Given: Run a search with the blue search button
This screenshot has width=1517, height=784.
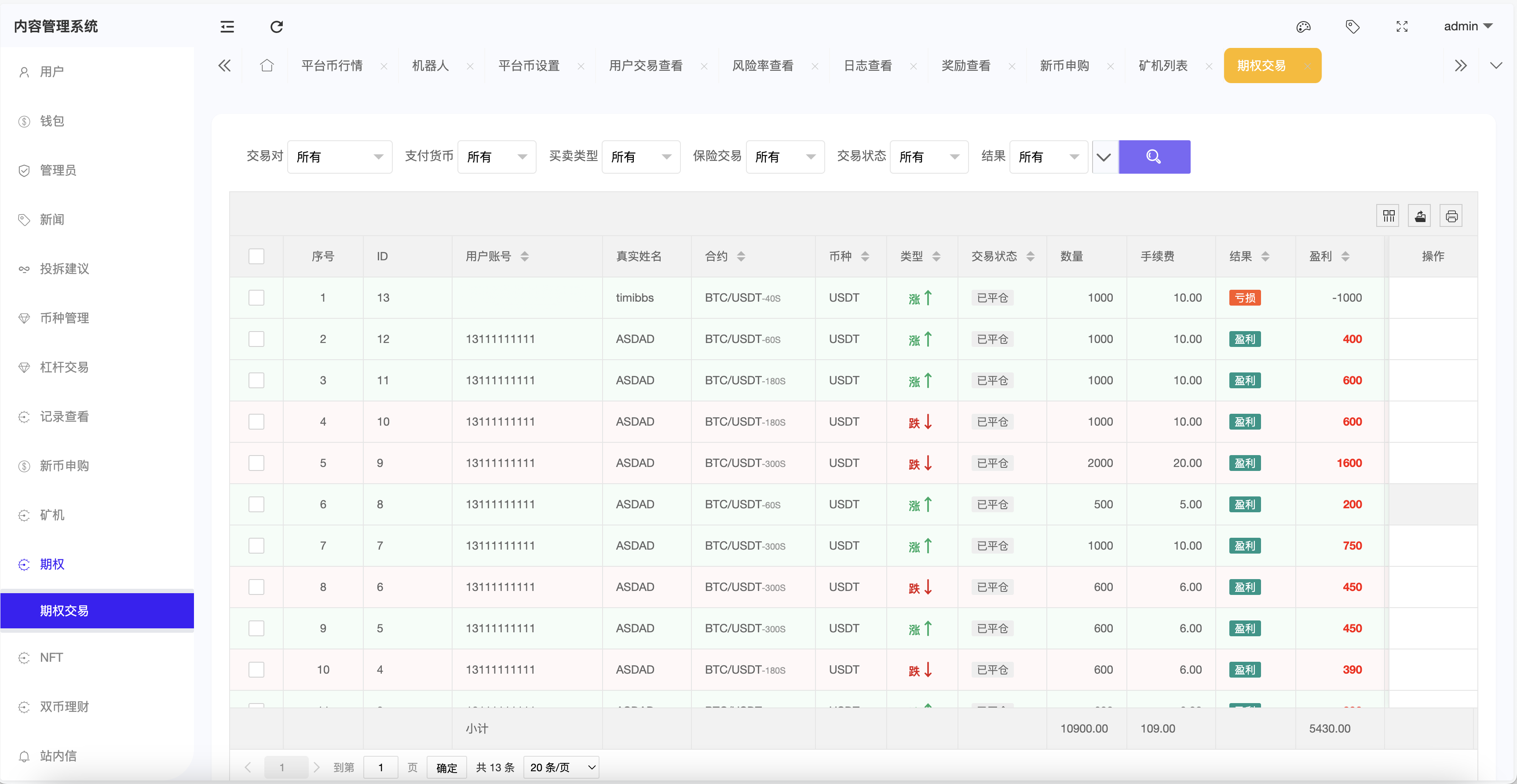Looking at the screenshot, I should [1154, 157].
